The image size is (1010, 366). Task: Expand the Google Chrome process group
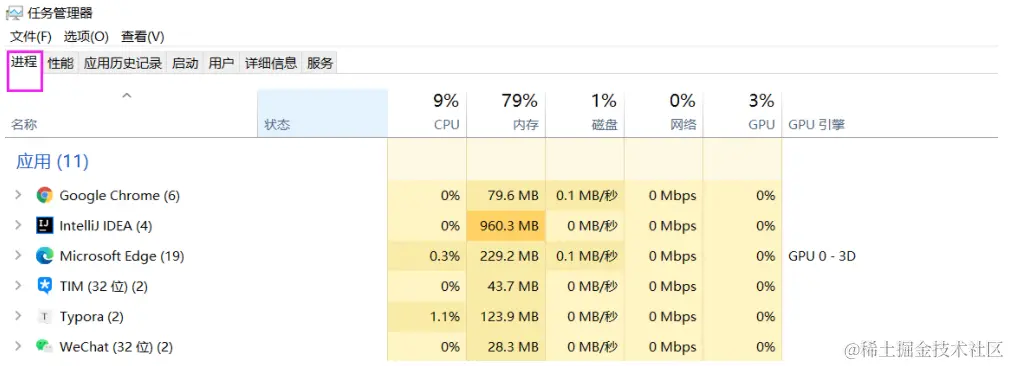click(18, 195)
